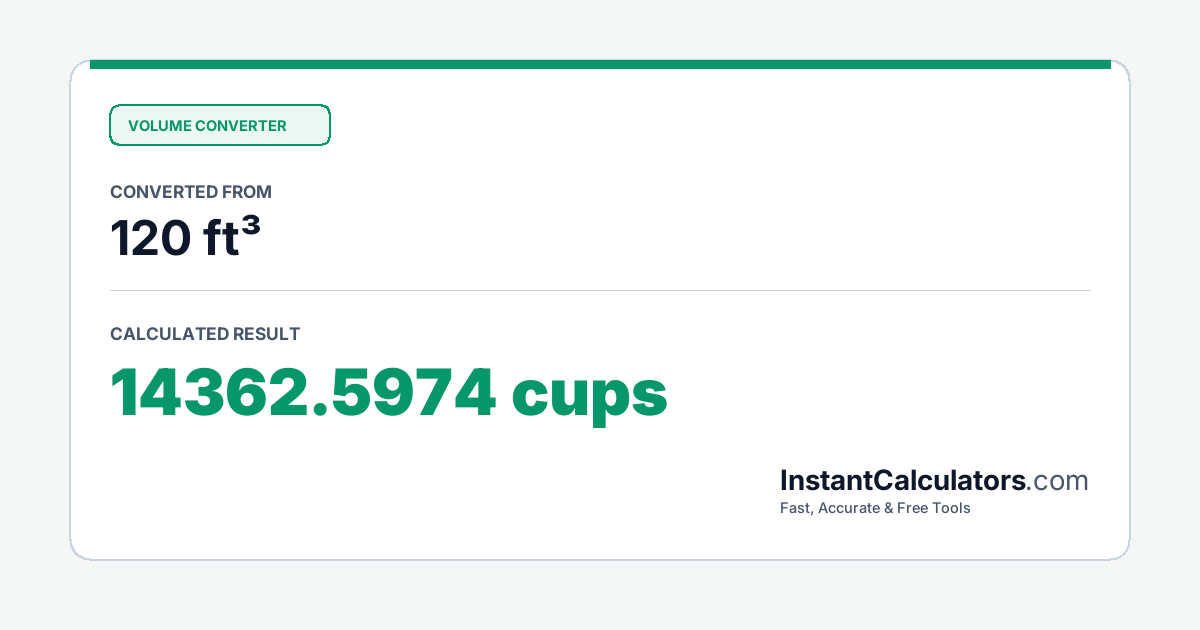Click the .com part of logo
Screen dimensions: 1200x630
click(x=1057, y=481)
